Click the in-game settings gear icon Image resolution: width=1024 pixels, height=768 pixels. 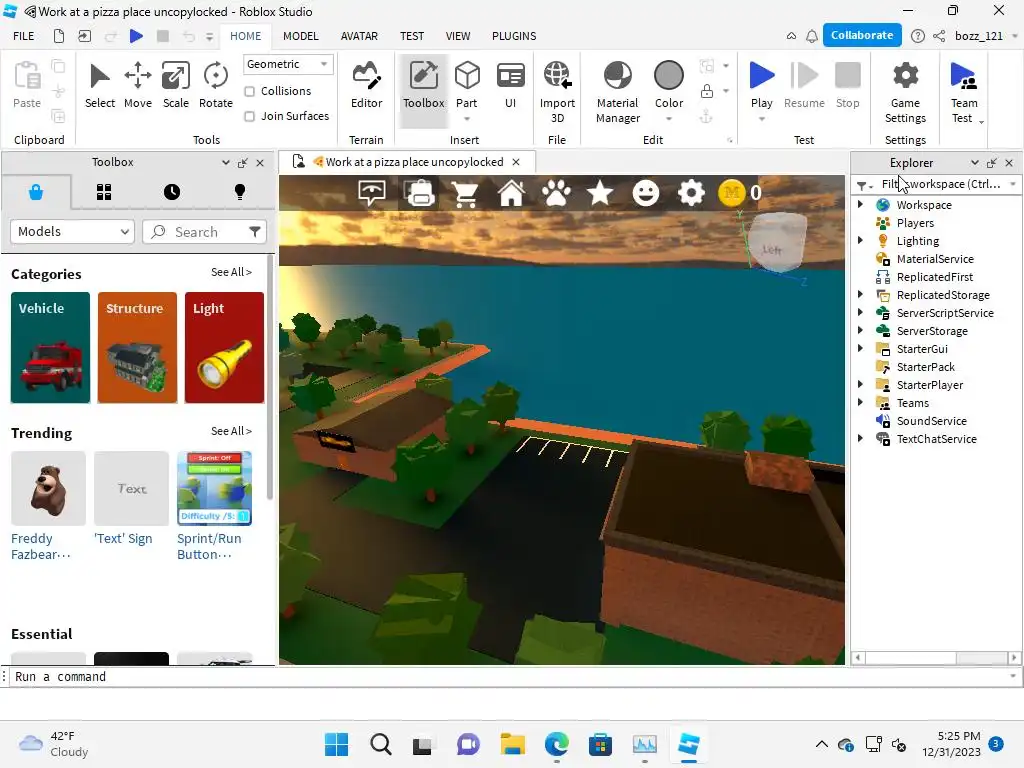[x=691, y=193]
